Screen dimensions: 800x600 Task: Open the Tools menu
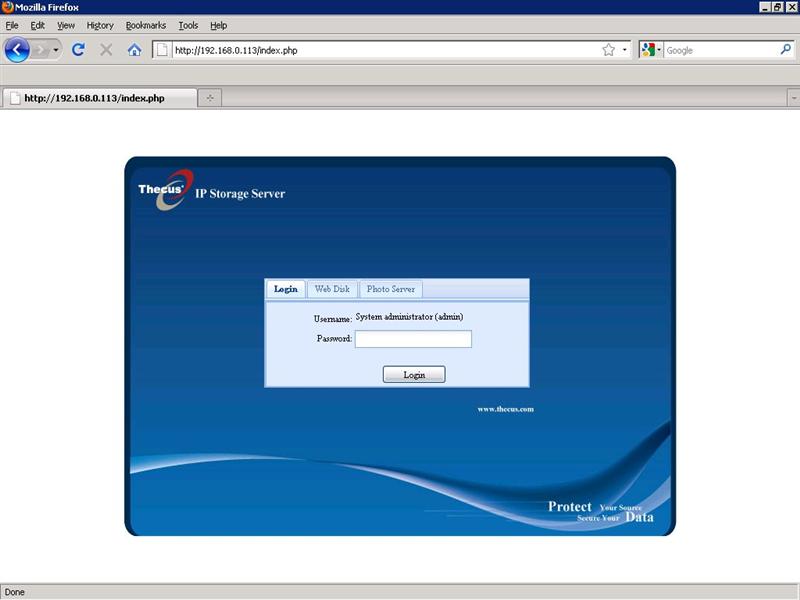click(x=188, y=25)
